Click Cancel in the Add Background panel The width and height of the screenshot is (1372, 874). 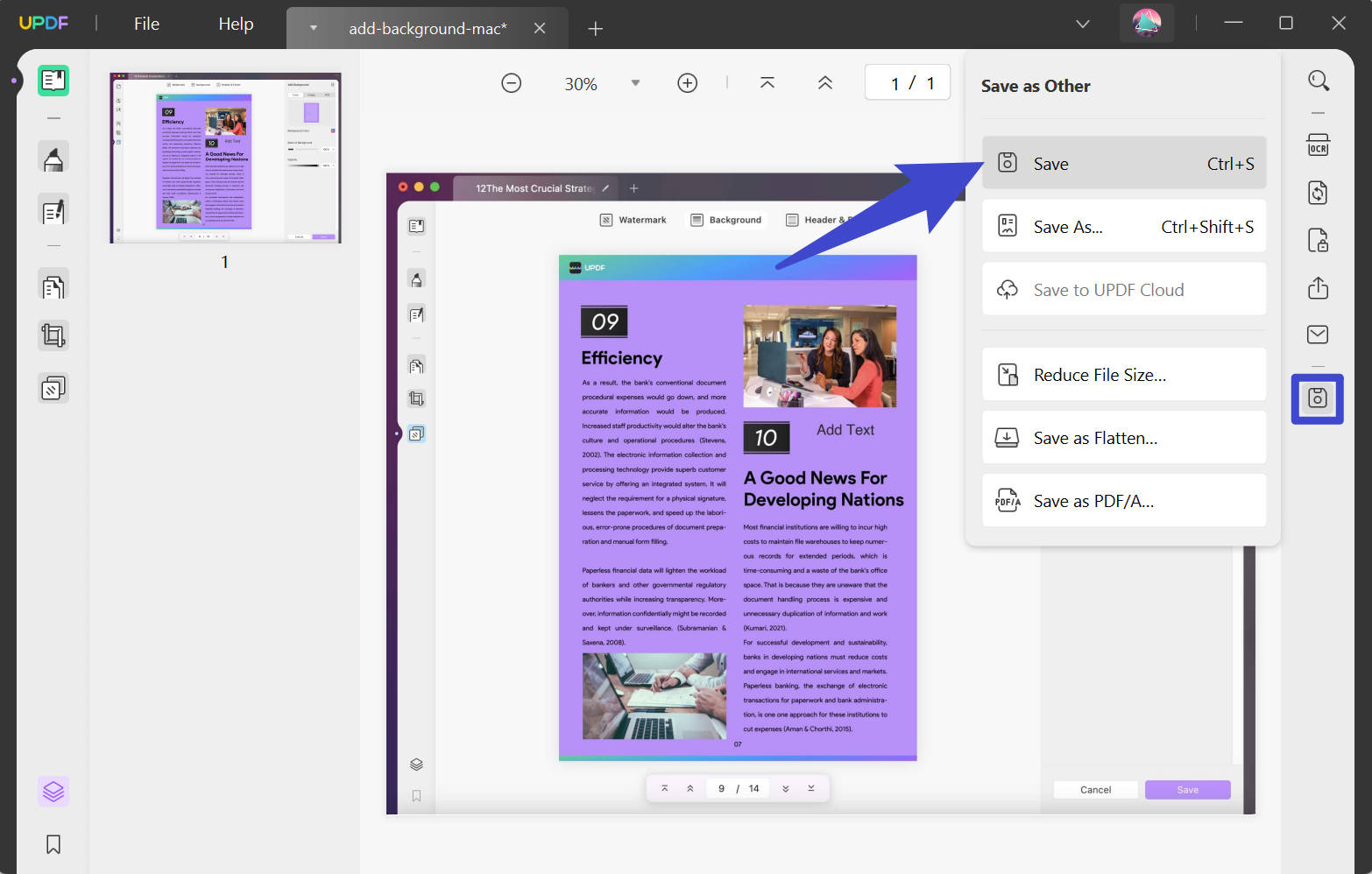pyautogui.click(x=1095, y=789)
